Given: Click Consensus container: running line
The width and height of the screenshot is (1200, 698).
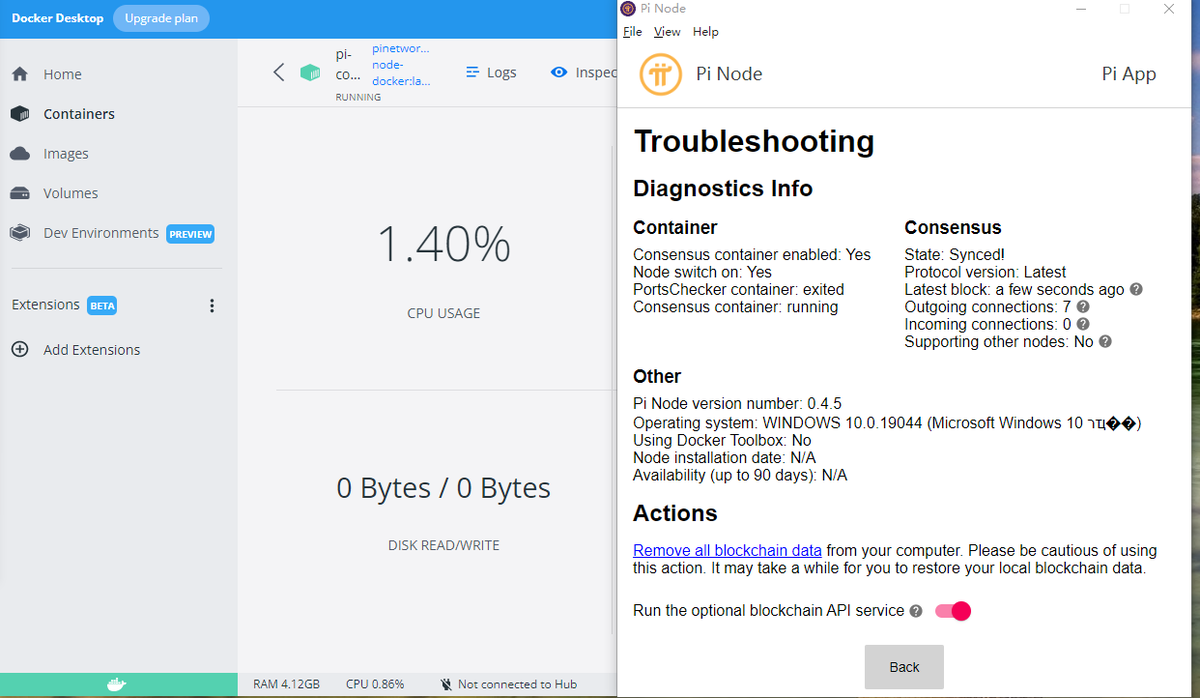Looking at the screenshot, I should coord(735,307).
